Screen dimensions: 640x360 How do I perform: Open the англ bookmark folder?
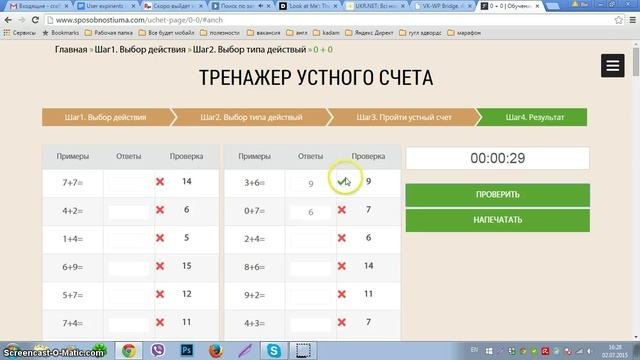click(297, 33)
